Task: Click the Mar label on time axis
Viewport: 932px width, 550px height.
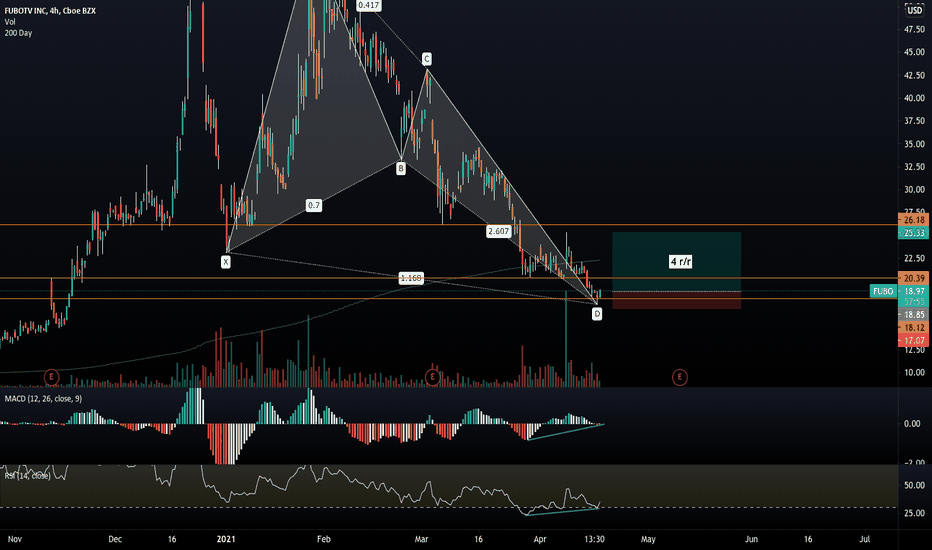Action: [421, 539]
